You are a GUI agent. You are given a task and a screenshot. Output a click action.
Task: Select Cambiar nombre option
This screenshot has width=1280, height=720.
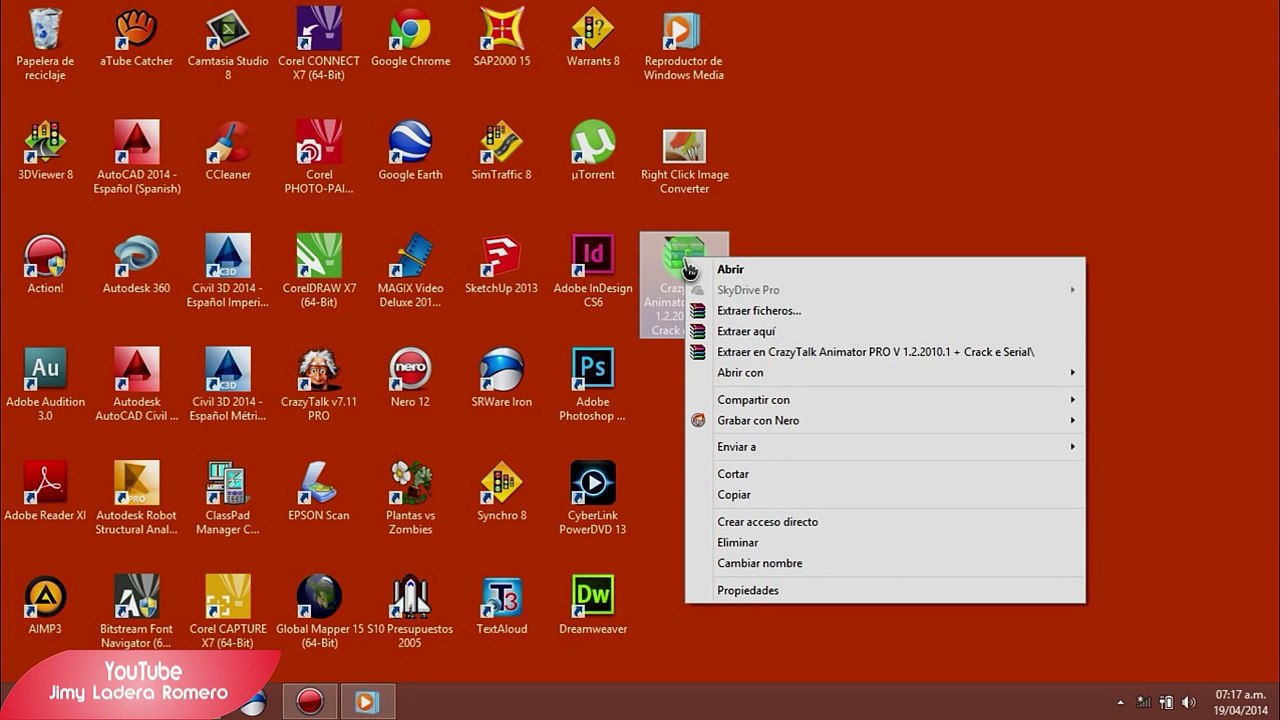[885, 563]
